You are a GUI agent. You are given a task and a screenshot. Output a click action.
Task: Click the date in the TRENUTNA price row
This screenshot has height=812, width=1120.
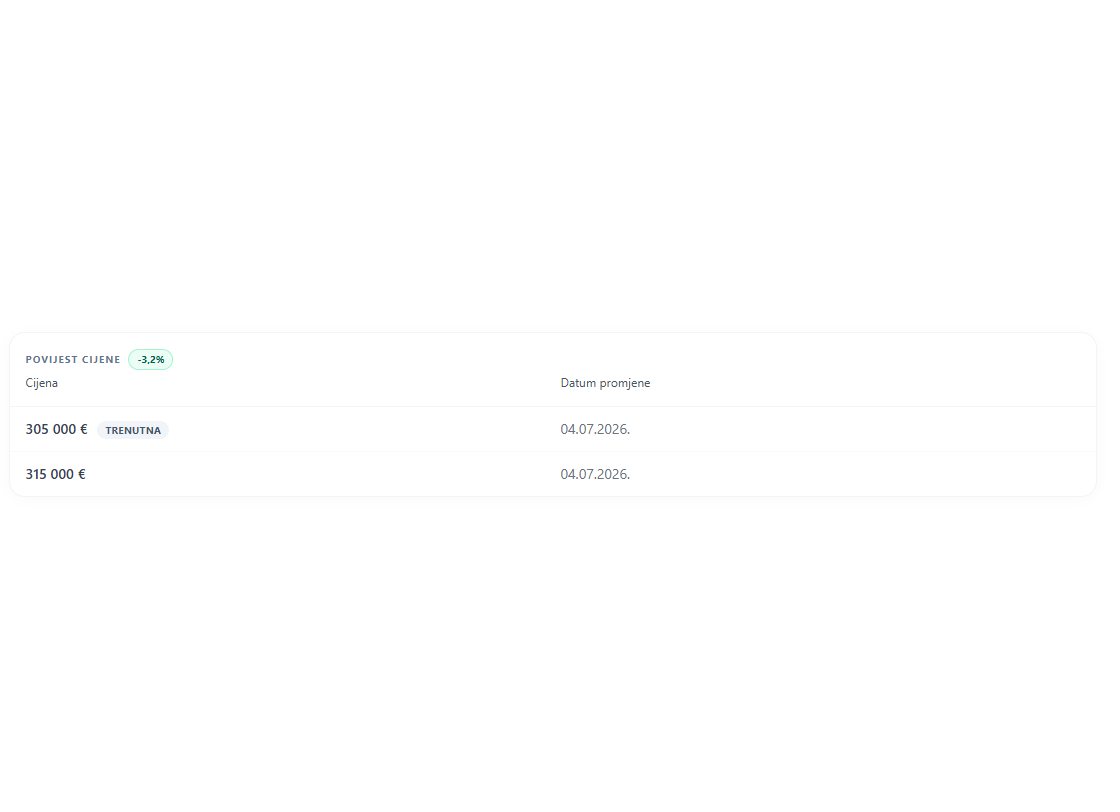coord(595,429)
